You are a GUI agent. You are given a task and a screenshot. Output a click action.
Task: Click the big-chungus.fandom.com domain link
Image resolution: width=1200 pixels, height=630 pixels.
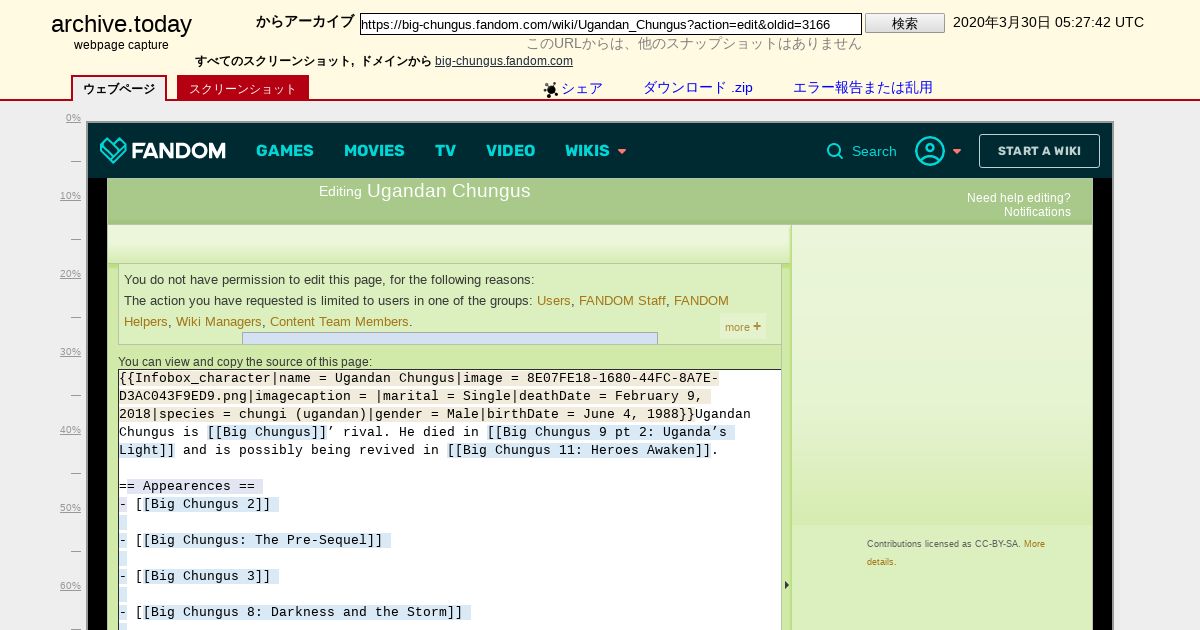coord(504,61)
